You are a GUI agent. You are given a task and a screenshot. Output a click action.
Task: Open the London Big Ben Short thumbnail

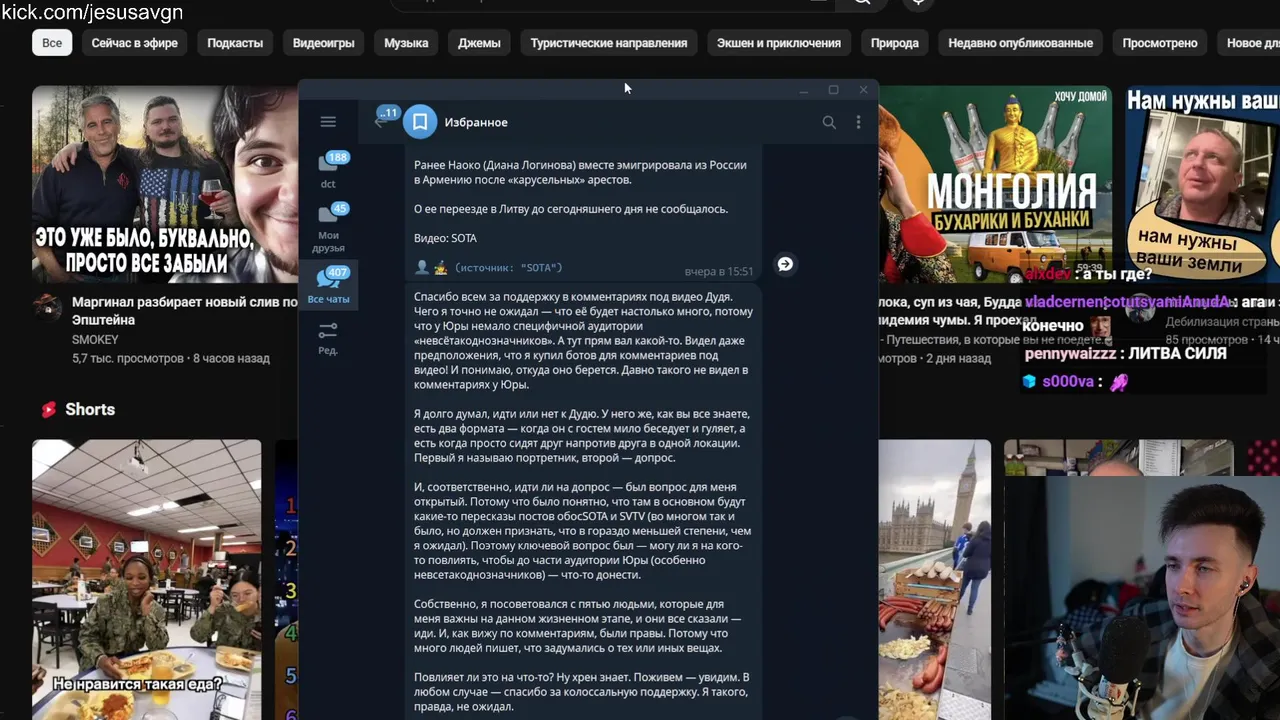tap(935, 580)
